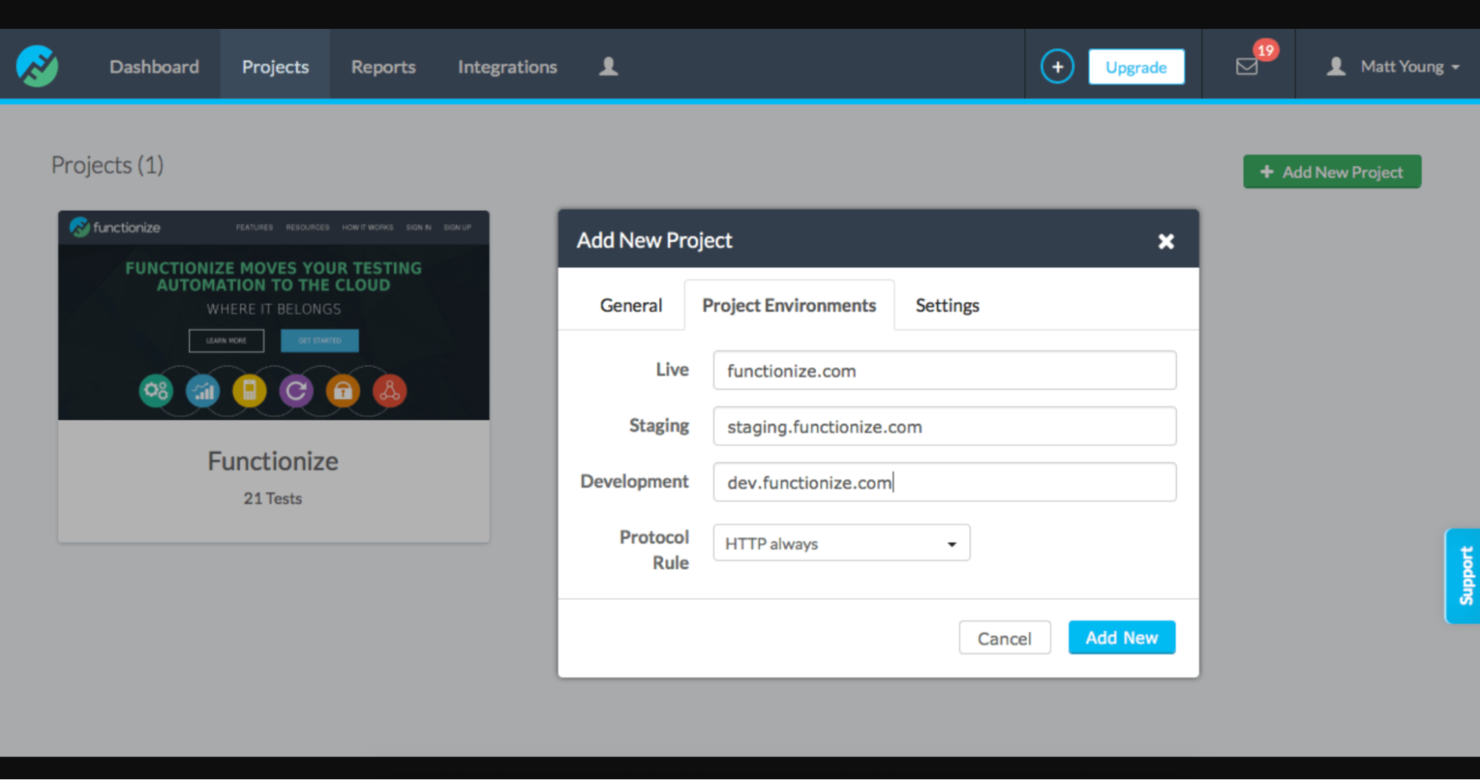The height and width of the screenshot is (780, 1480).
Task: Click the user silhouette icon in the navigation bar
Action: (608, 65)
